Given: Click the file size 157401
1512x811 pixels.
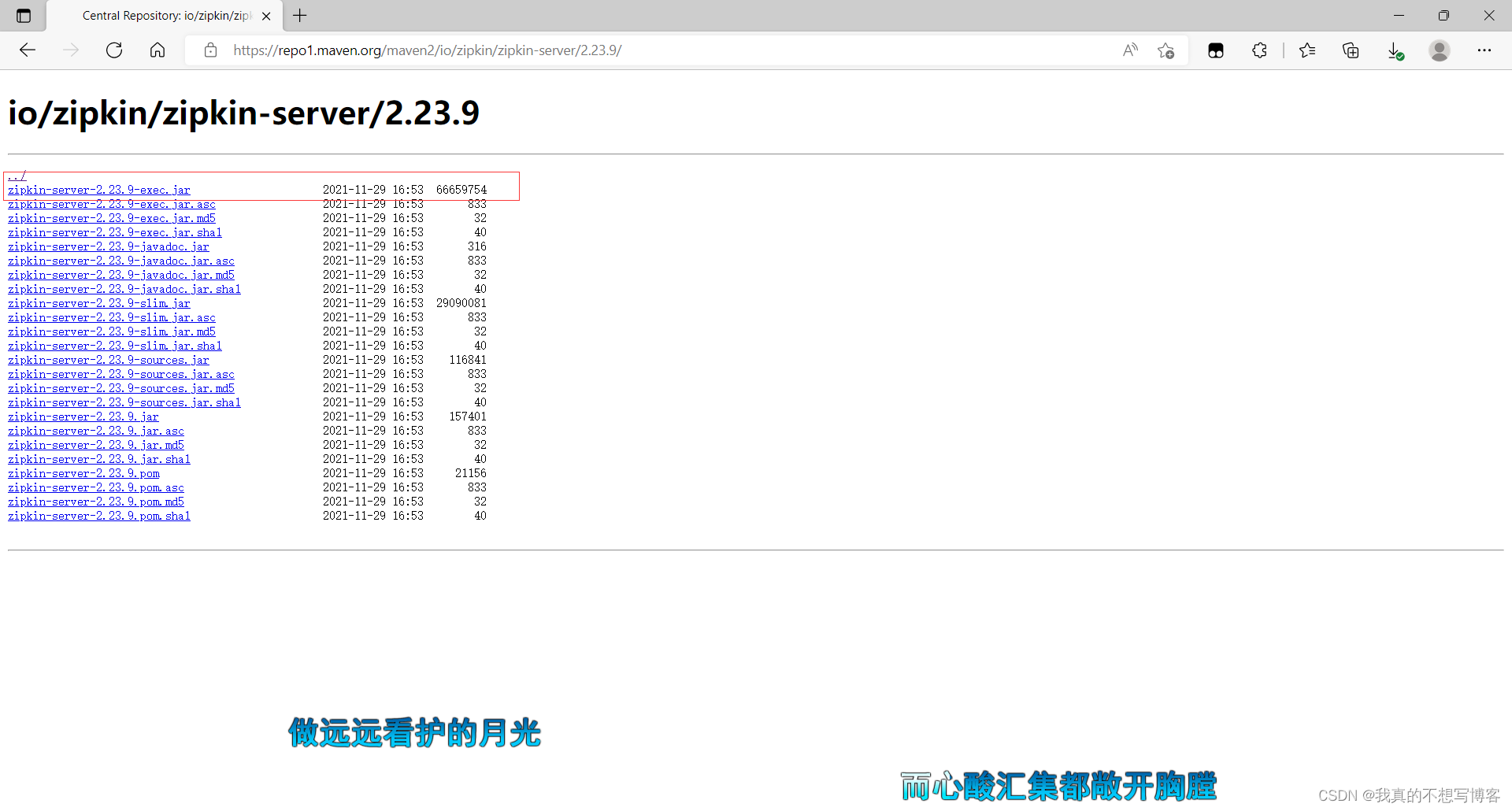Looking at the screenshot, I should point(468,417).
